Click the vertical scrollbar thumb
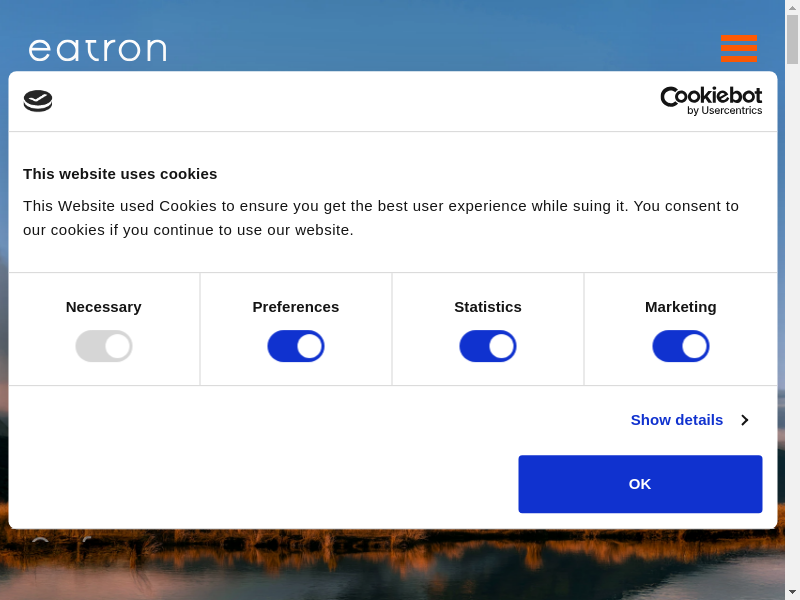This screenshot has height=600, width=800. [792, 40]
